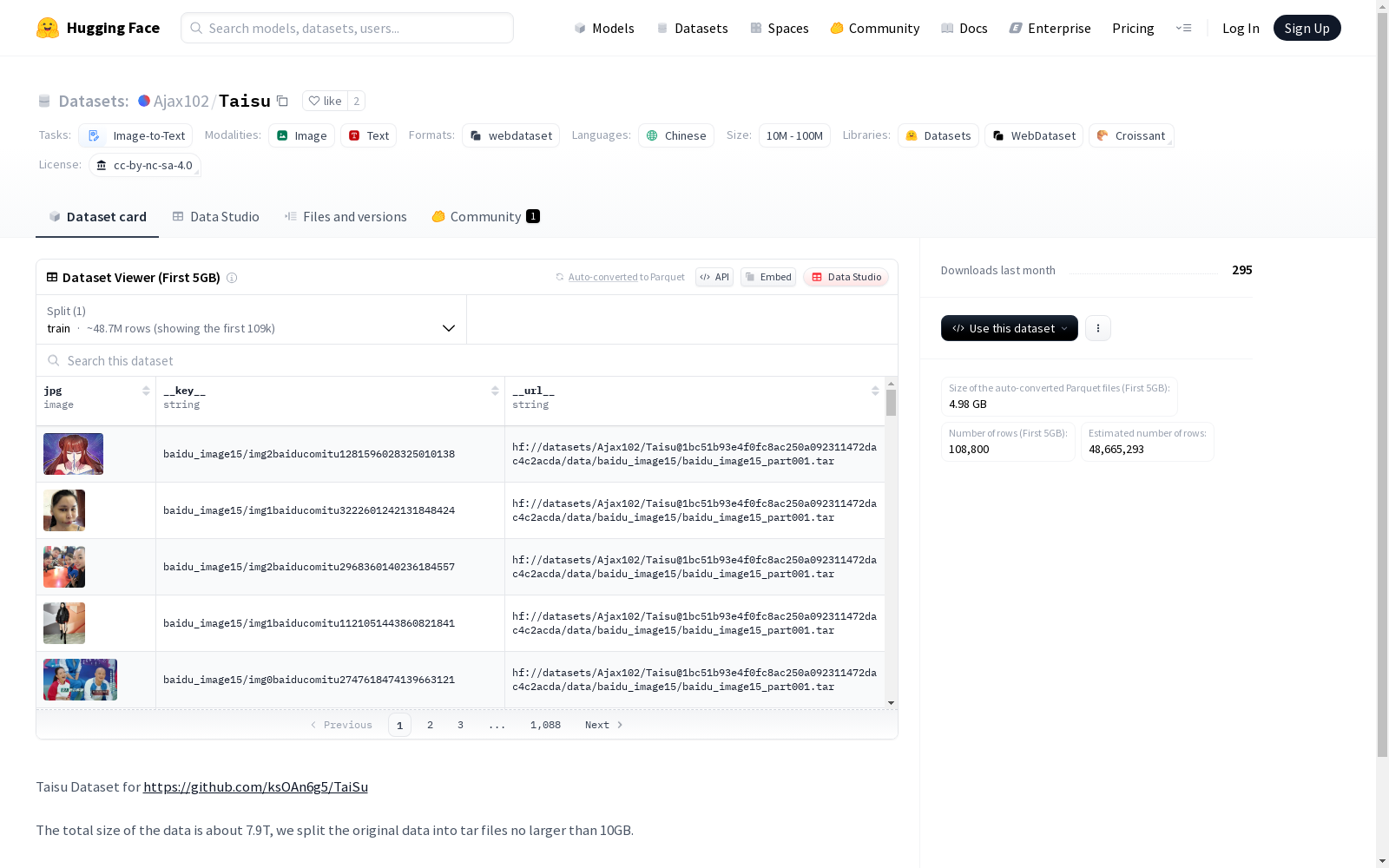This screenshot has width=1389, height=868.
Task: Select the WebDataset library tag
Action: coord(1034,135)
